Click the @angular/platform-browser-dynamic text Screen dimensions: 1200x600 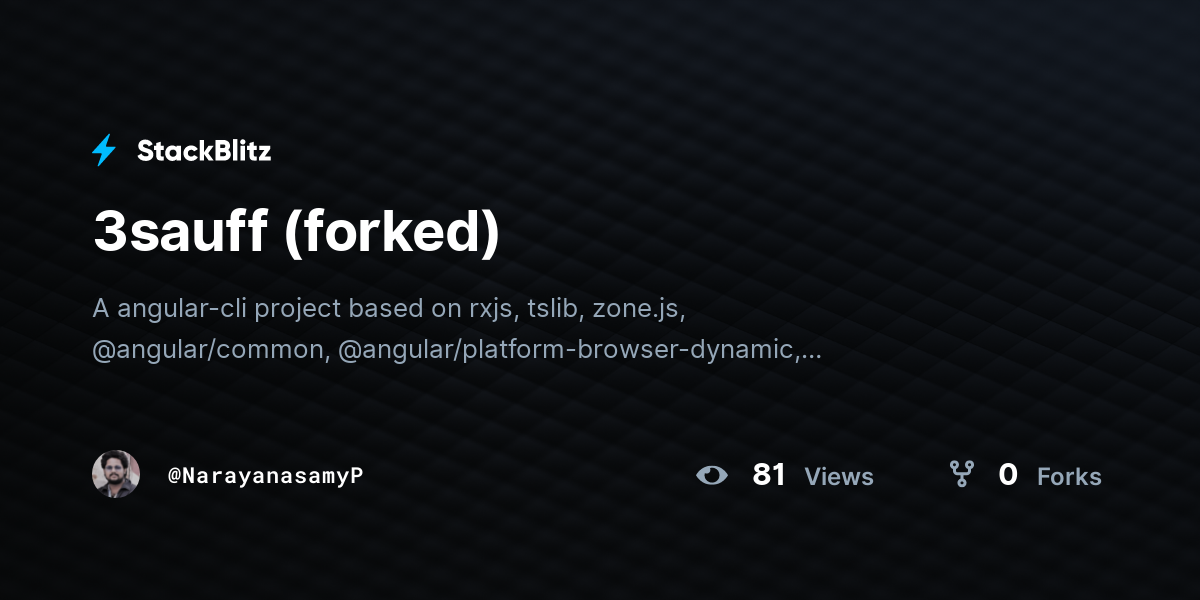click(569, 351)
